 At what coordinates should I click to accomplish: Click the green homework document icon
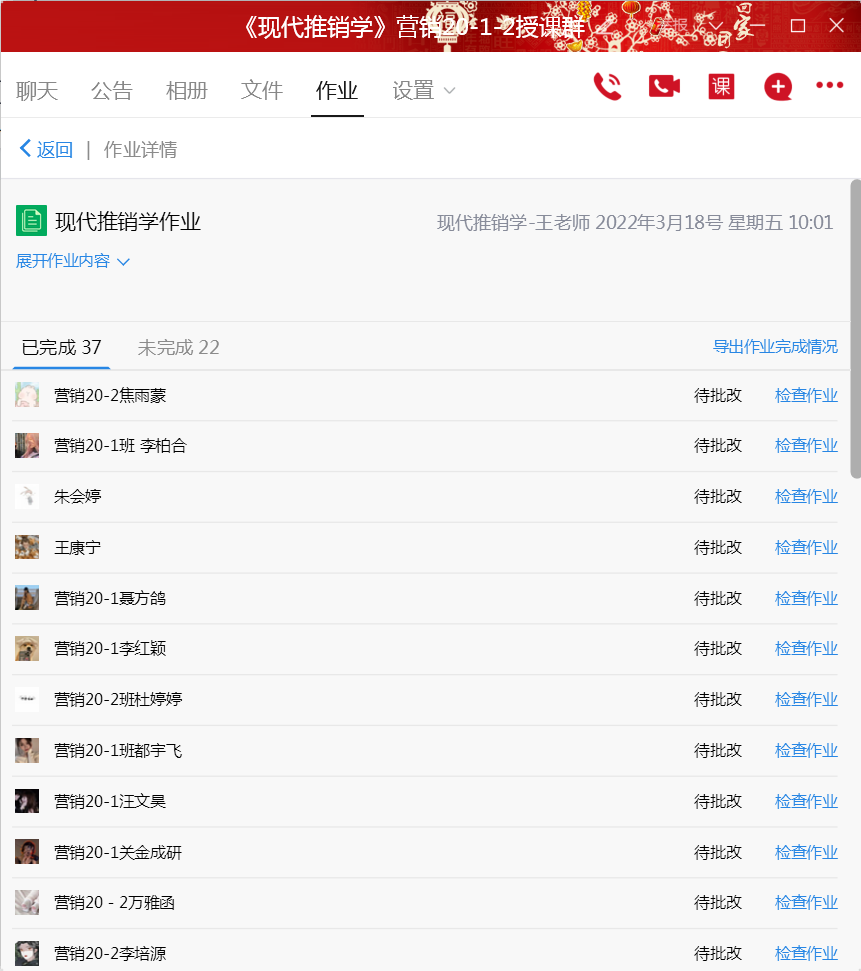click(31, 221)
